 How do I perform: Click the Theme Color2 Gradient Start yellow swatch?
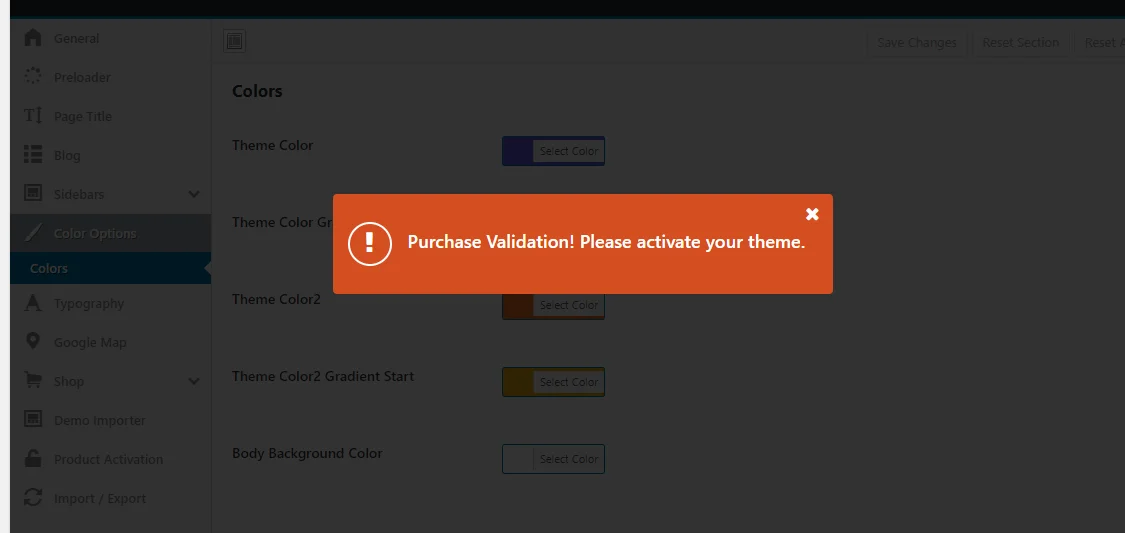518,382
